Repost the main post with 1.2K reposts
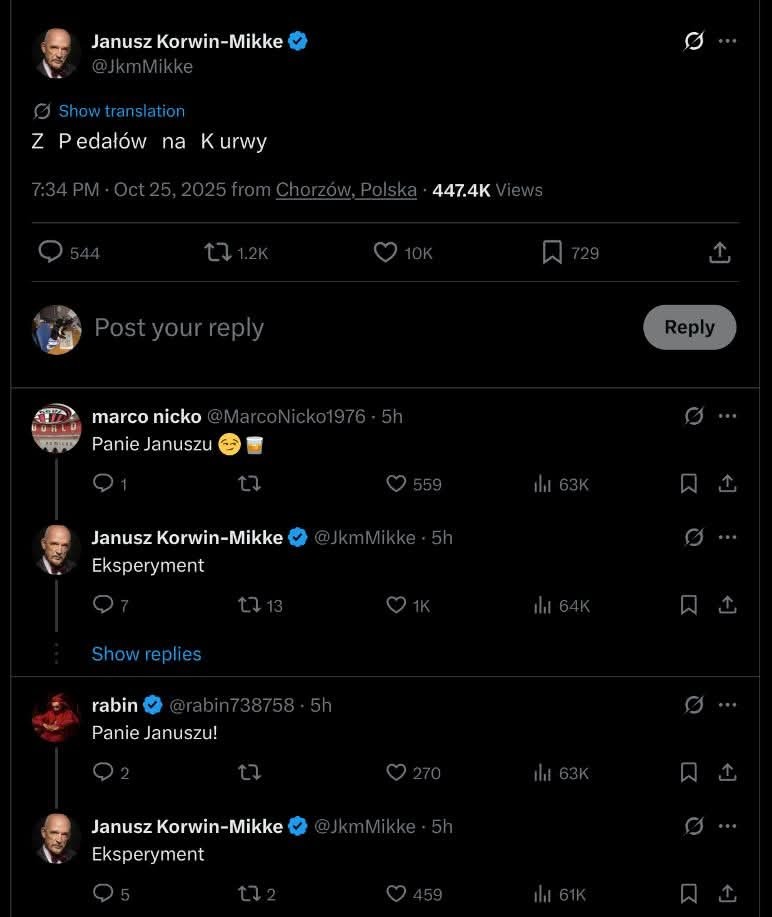Image resolution: width=772 pixels, height=917 pixels. tap(218, 253)
